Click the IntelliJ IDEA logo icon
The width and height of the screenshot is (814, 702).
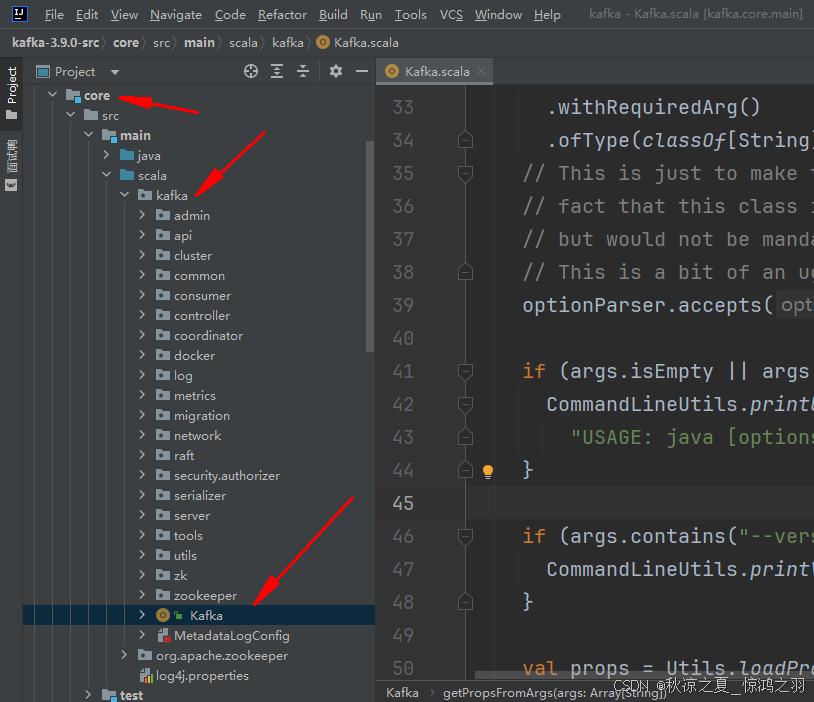pos(20,14)
